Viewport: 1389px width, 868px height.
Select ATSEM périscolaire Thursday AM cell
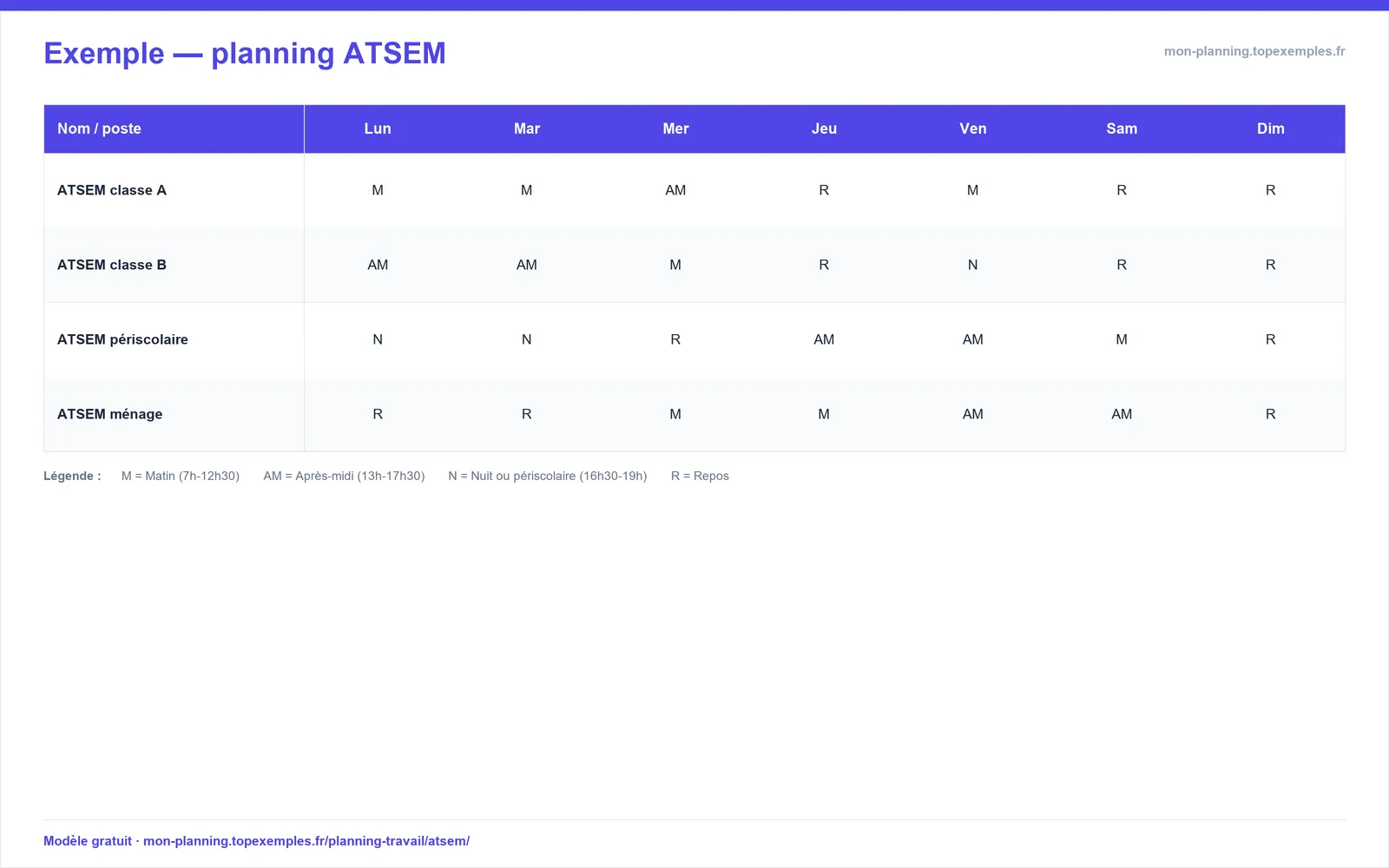point(824,339)
